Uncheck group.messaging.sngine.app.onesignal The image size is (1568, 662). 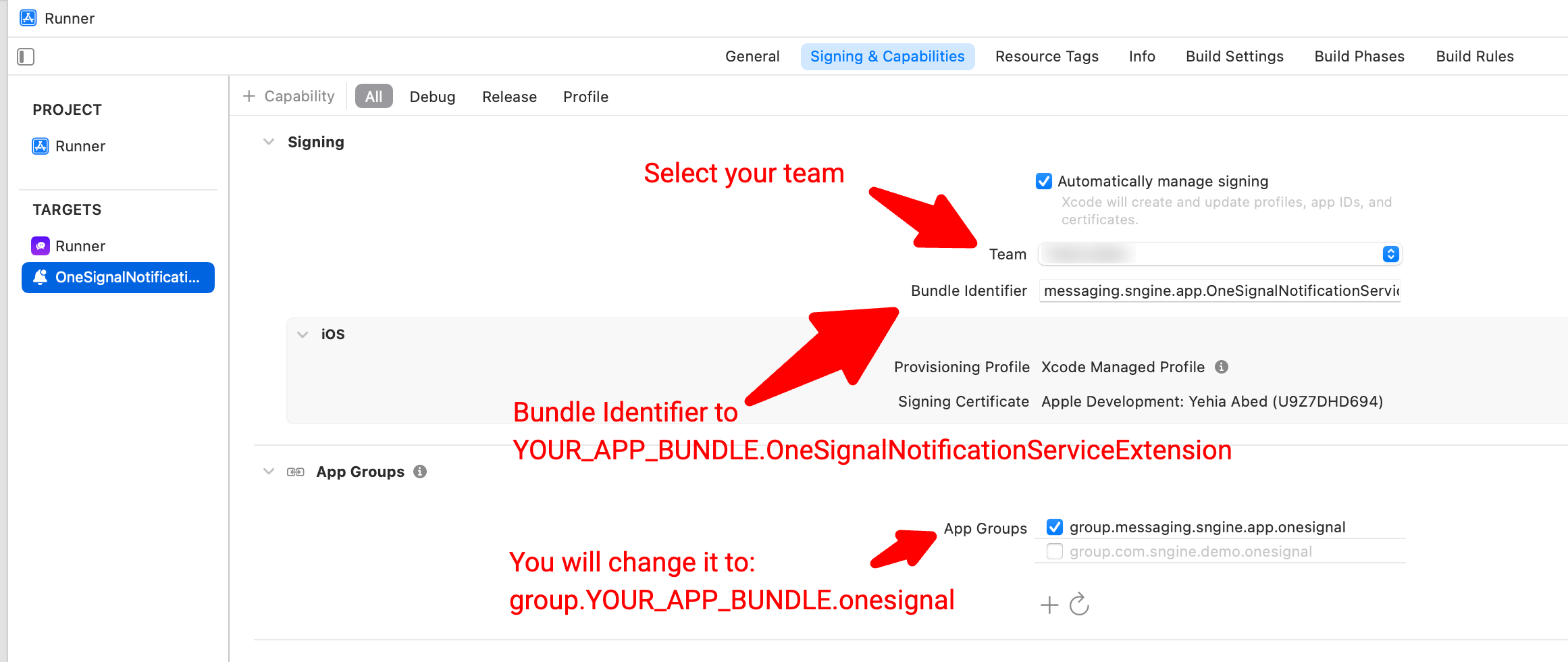(1055, 527)
